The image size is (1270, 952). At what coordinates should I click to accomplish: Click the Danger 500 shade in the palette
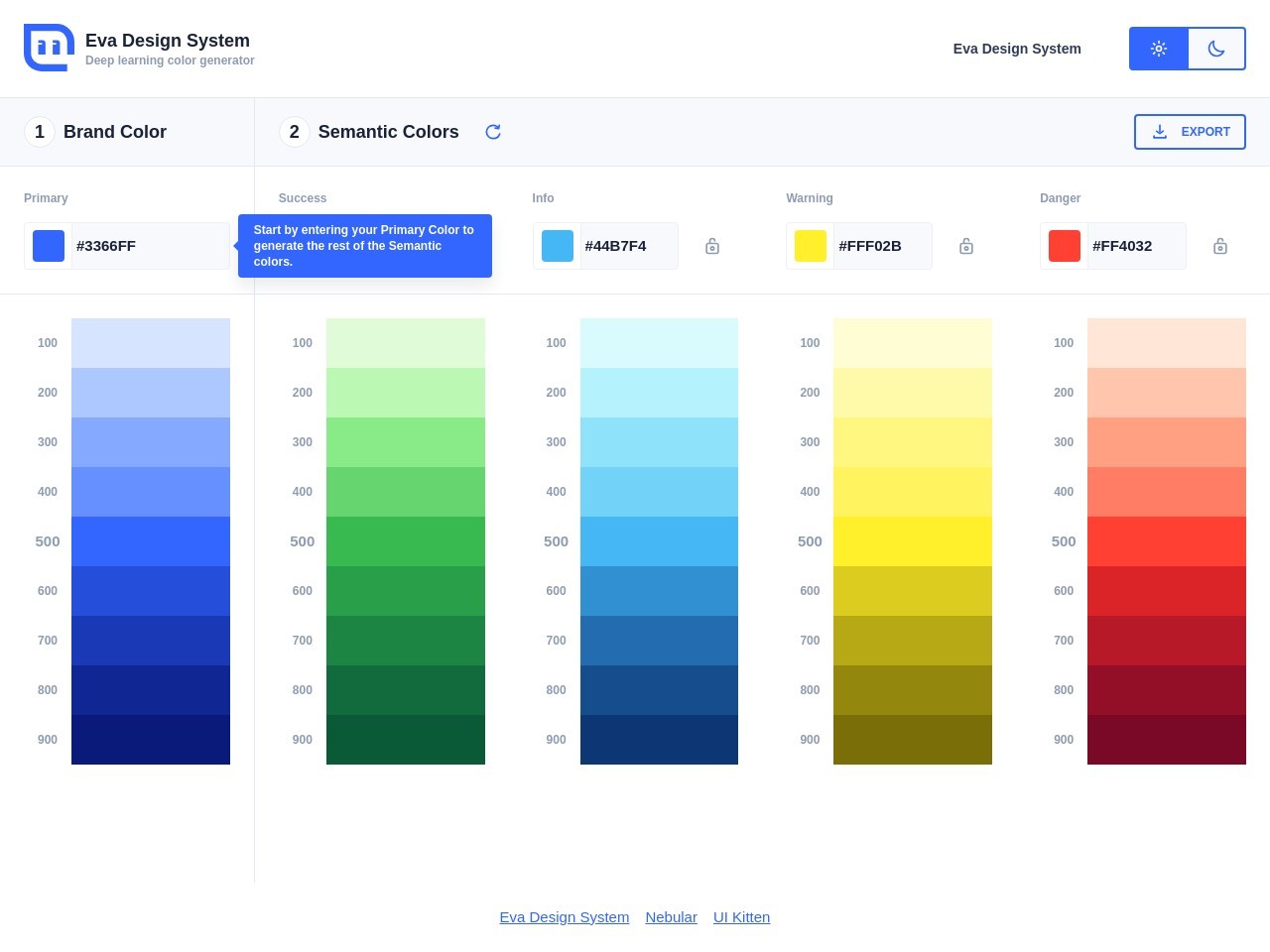pyautogui.click(x=1167, y=540)
